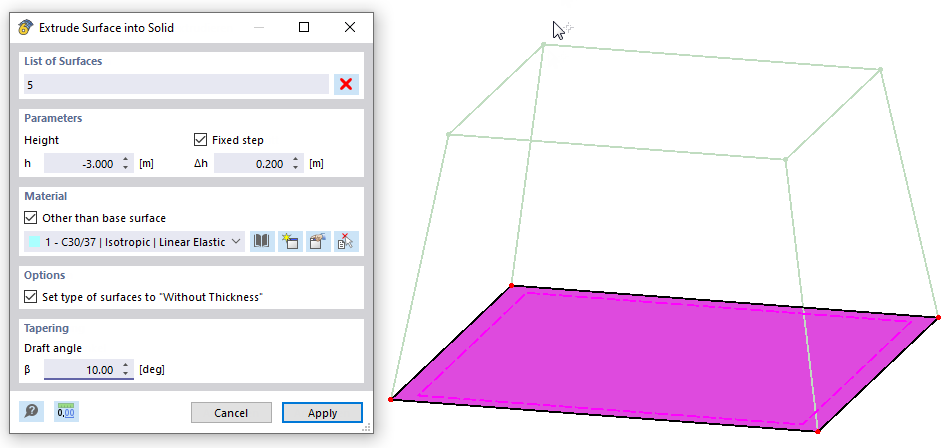The image size is (943, 448).
Task: Maximize the Extrude Surface dialog
Action: pos(304,28)
